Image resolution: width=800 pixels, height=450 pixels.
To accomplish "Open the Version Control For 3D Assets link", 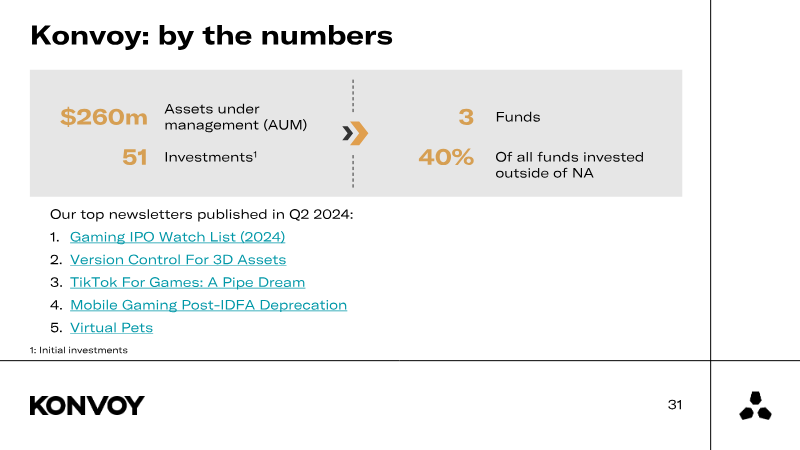I will pos(177,260).
